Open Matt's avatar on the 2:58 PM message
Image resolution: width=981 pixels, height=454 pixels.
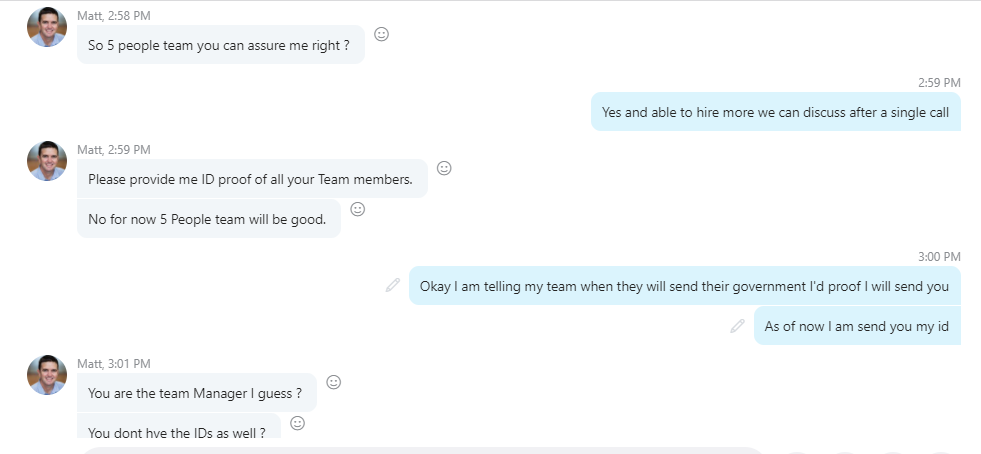click(x=47, y=27)
